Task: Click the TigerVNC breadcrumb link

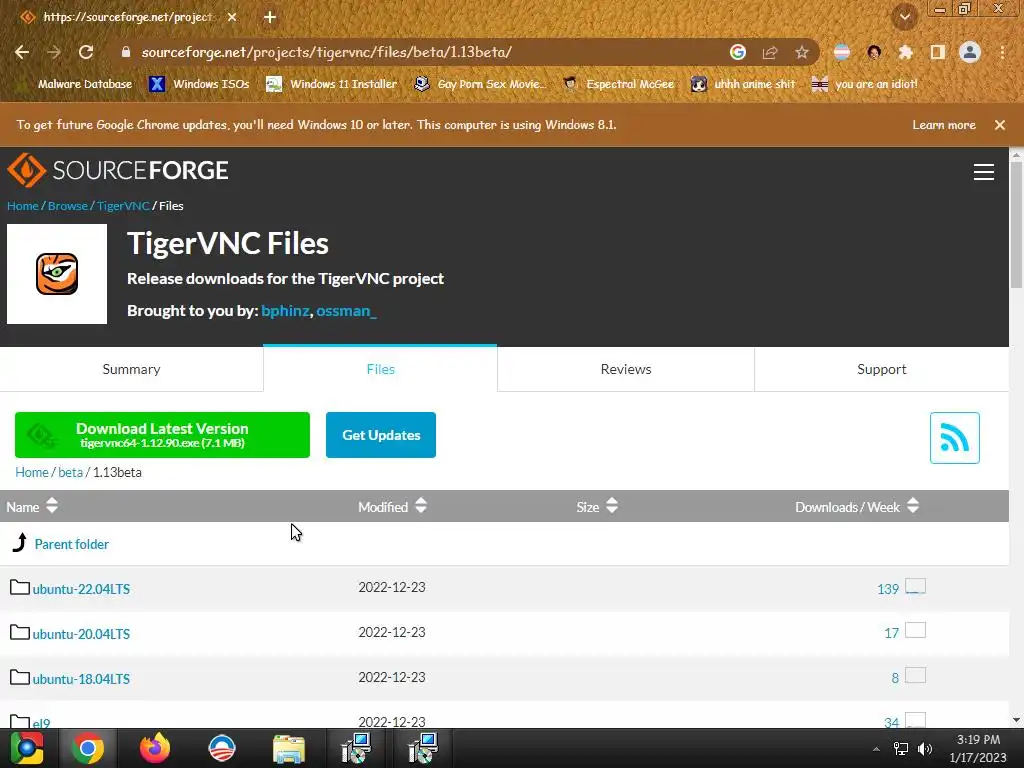Action: (123, 206)
